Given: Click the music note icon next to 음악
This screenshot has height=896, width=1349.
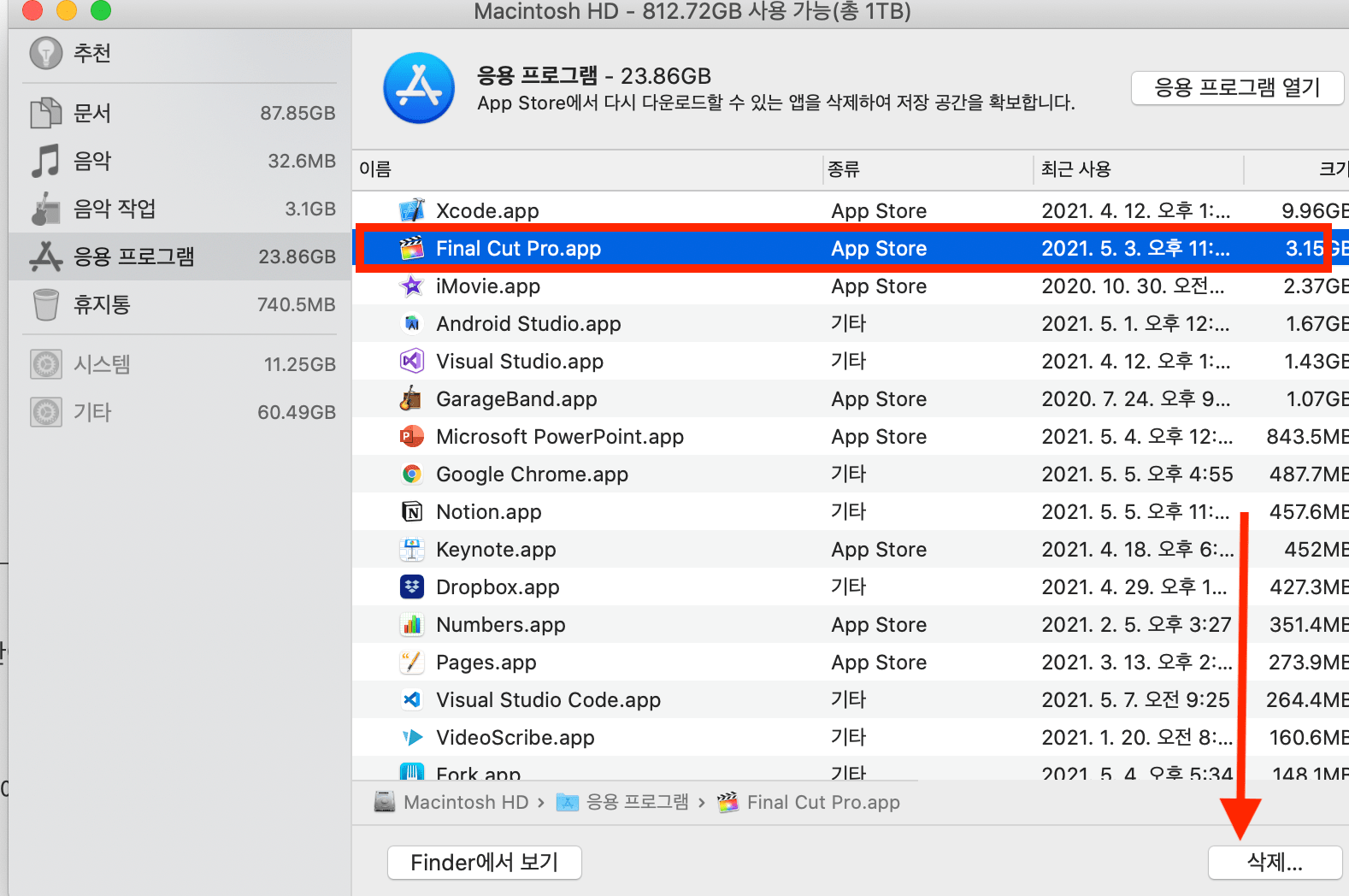Looking at the screenshot, I should [x=46, y=161].
